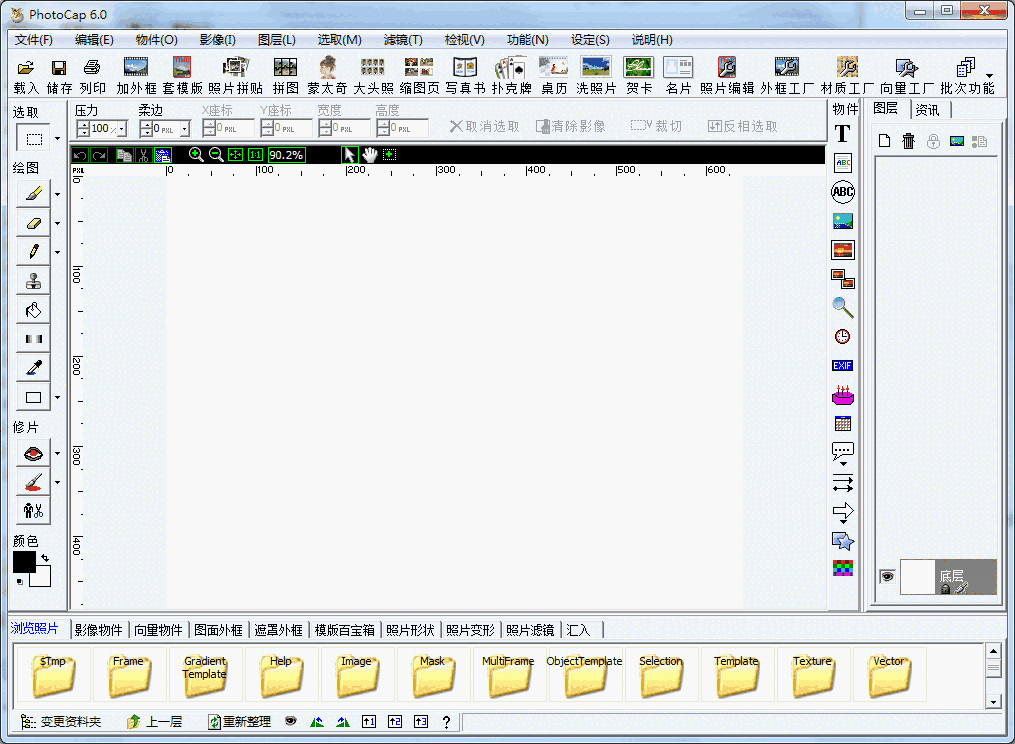Open the 桌历 desk calendar tool
This screenshot has width=1015, height=744.
(x=554, y=74)
